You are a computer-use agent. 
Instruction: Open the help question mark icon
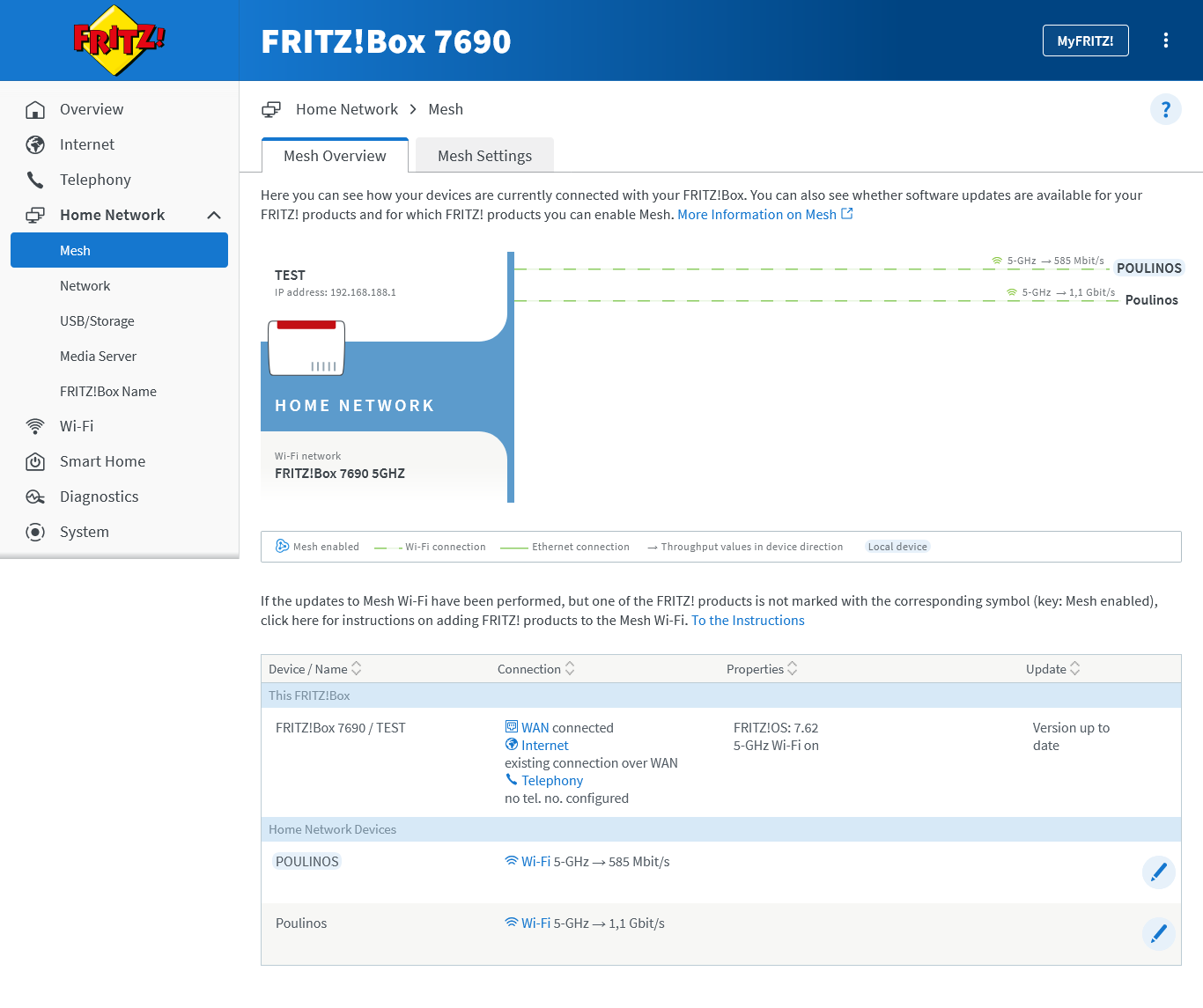pyautogui.click(x=1165, y=109)
